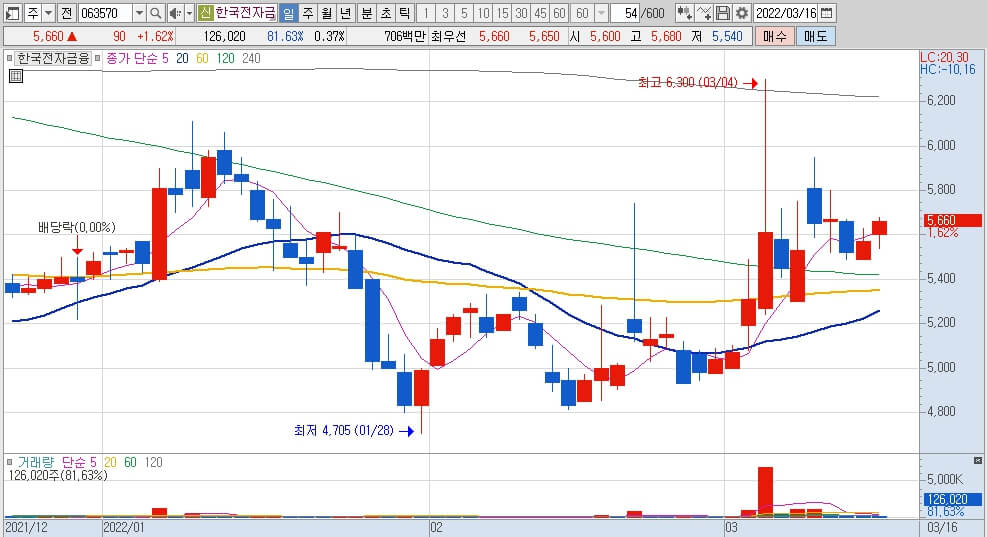
Task: Click the 20 moving average legend
Action: pos(182,59)
